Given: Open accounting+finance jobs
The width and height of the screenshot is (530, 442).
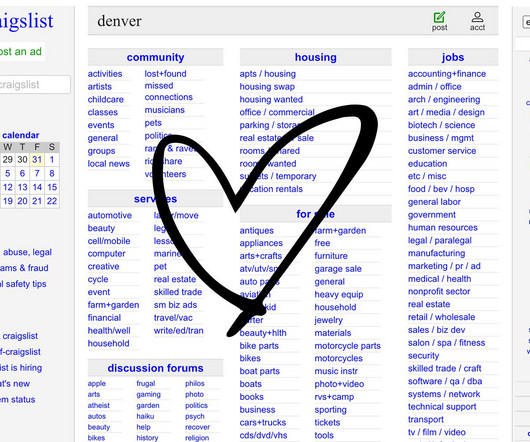Looking at the screenshot, I should [x=447, y=74].
